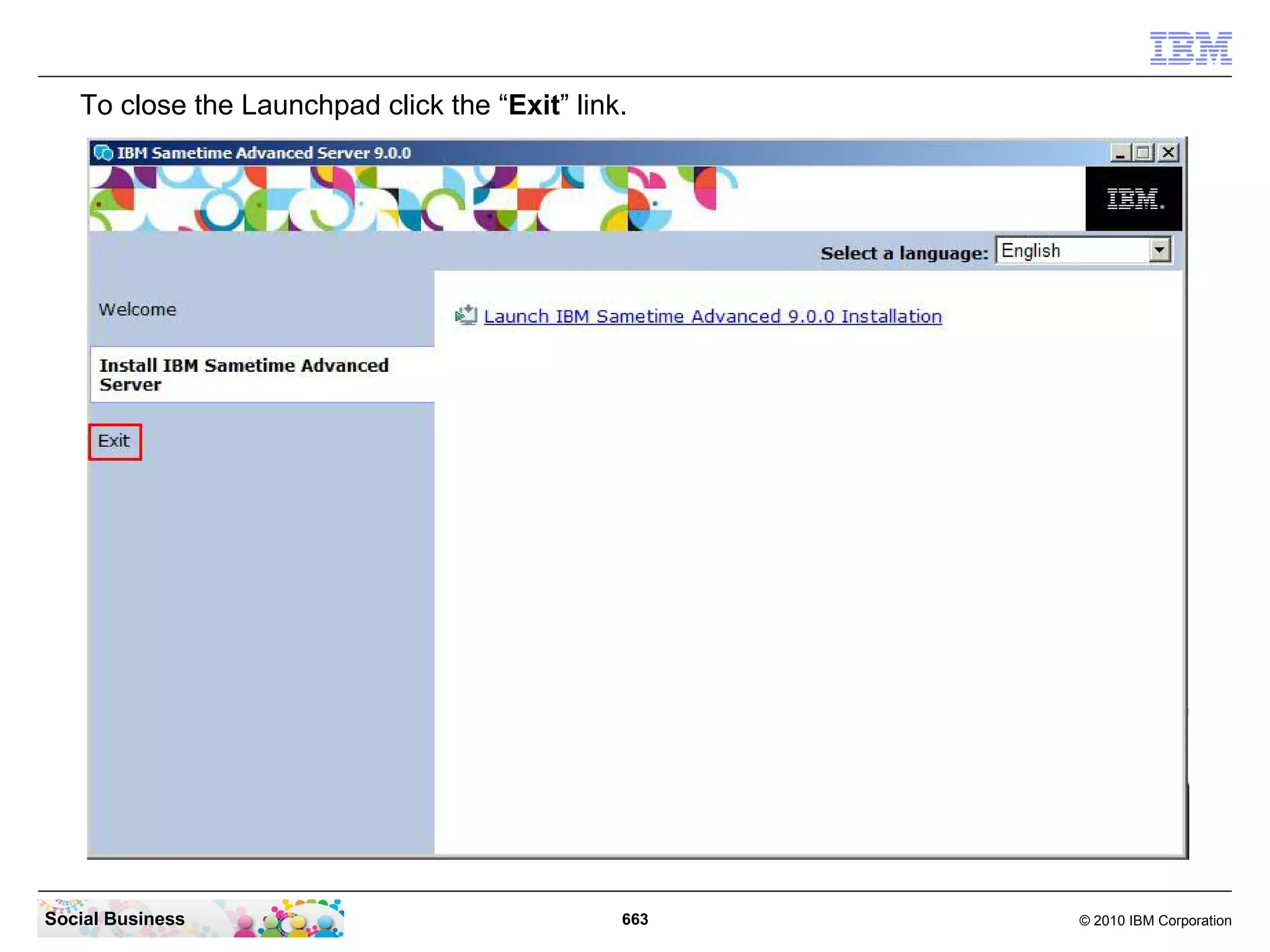Screen dimensions: 1270x952
Task: Minimize the Sametime Advanced Server window
Action: pyautogui.click(x=1120, y=152)
